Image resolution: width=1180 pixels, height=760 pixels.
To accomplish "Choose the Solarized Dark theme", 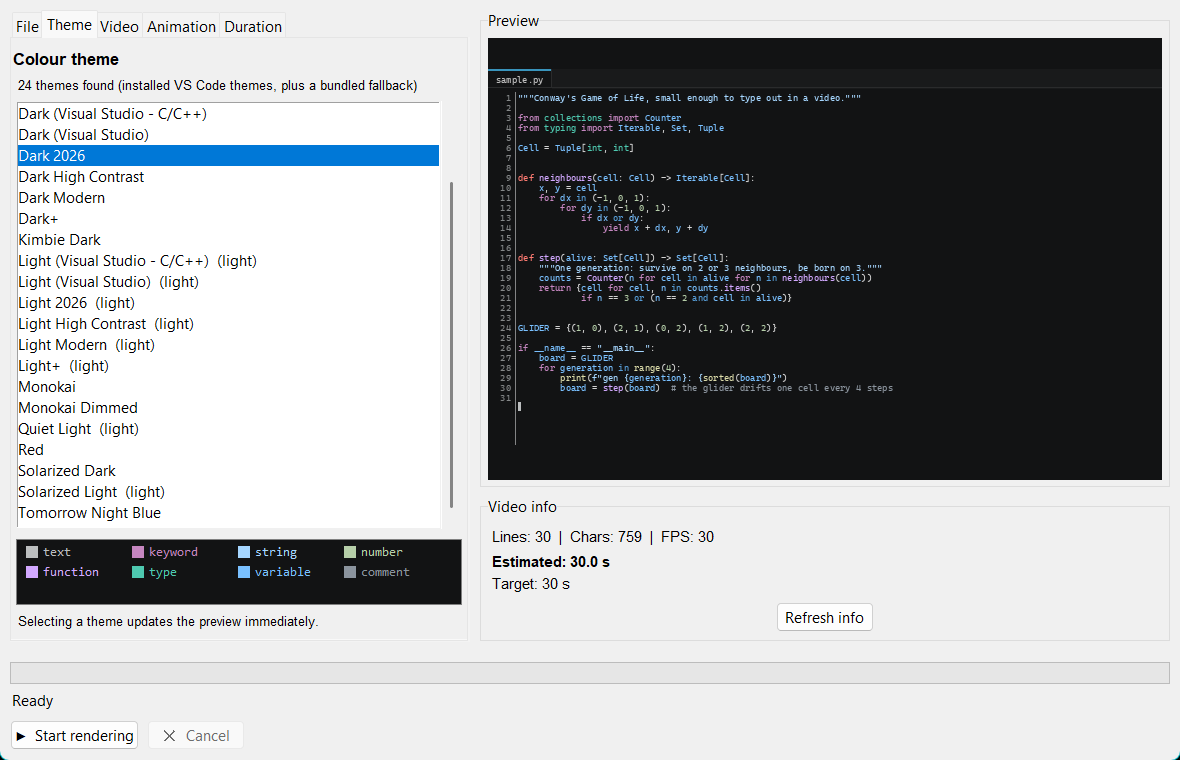I will pos(228,472).
